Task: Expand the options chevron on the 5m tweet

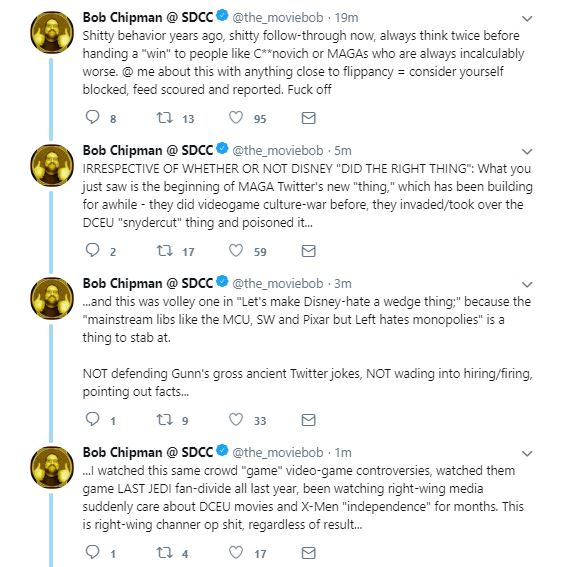Action: click(x=527, y=152)
